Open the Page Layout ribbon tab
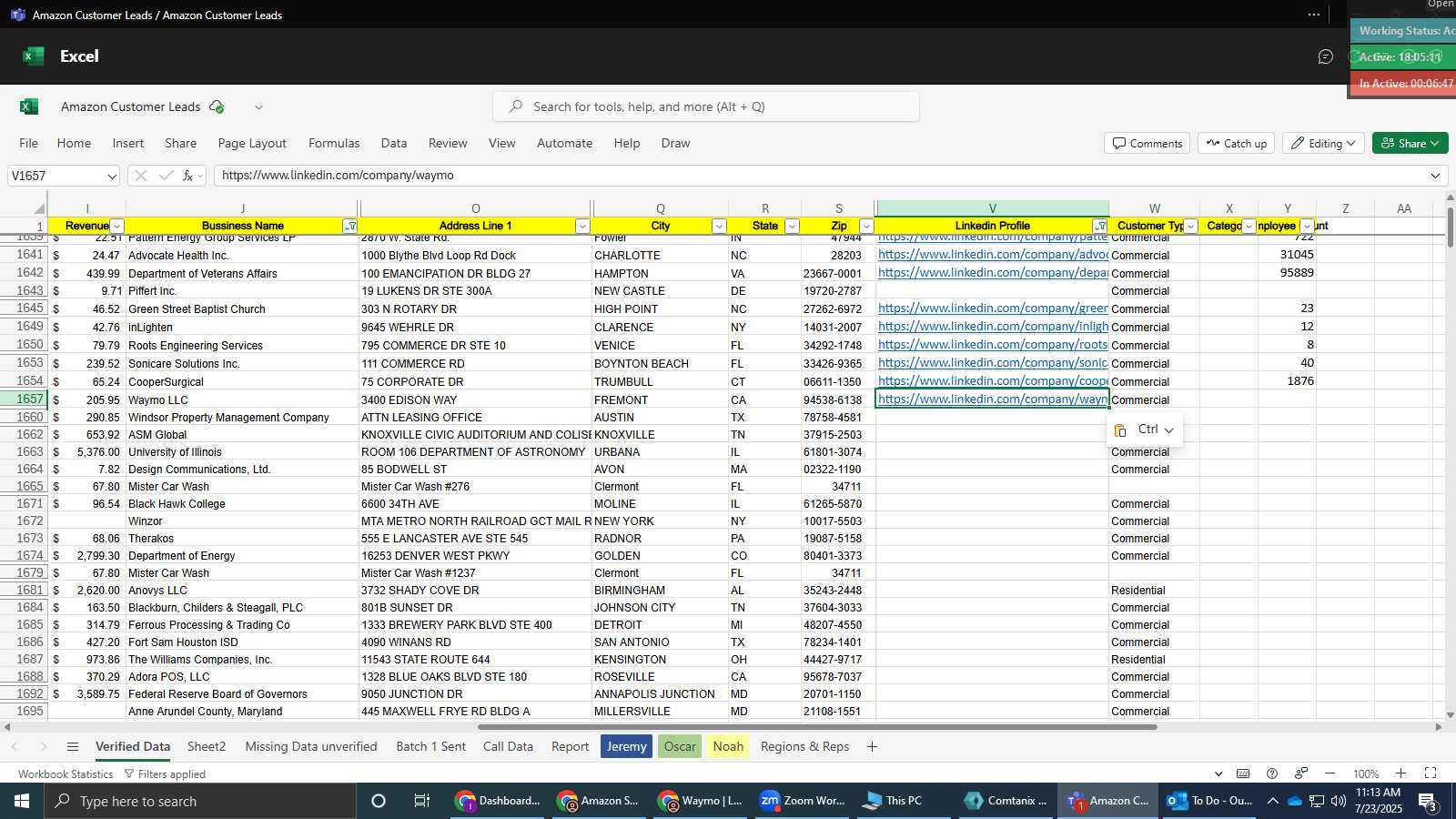1456x819 pixels. 252,143
